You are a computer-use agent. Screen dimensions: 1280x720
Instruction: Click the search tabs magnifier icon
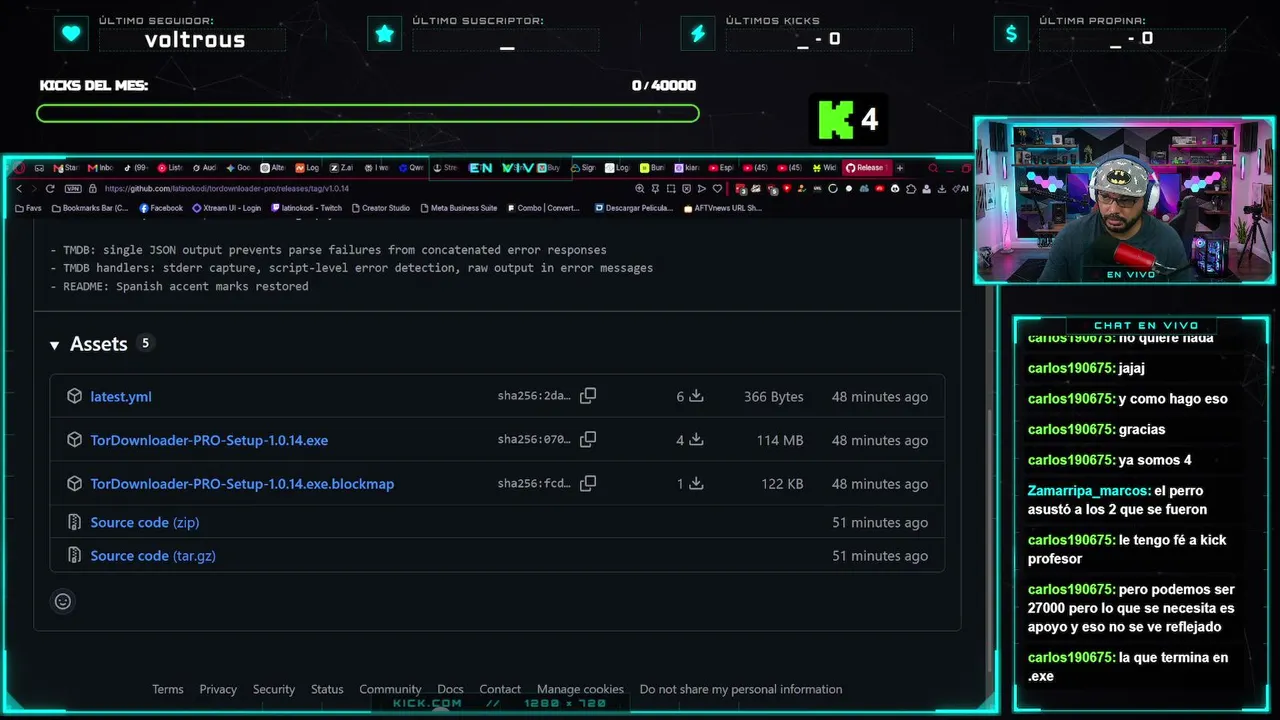click(933, 168)
